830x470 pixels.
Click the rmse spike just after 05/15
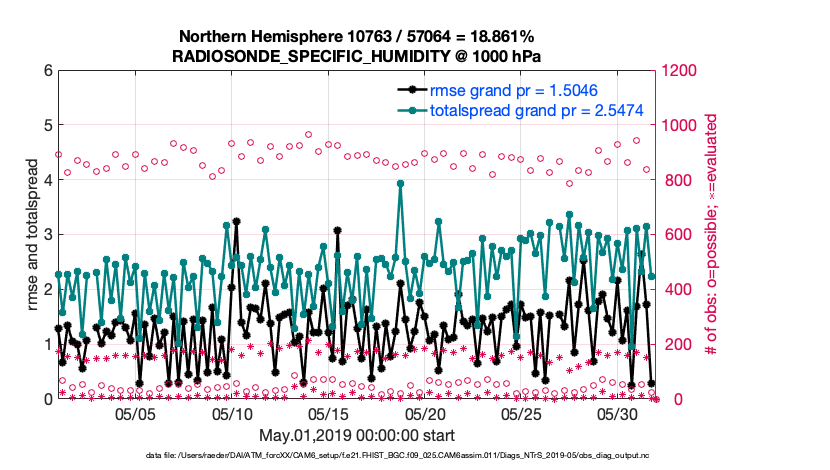pyautogui.click(x=338, y=229)
